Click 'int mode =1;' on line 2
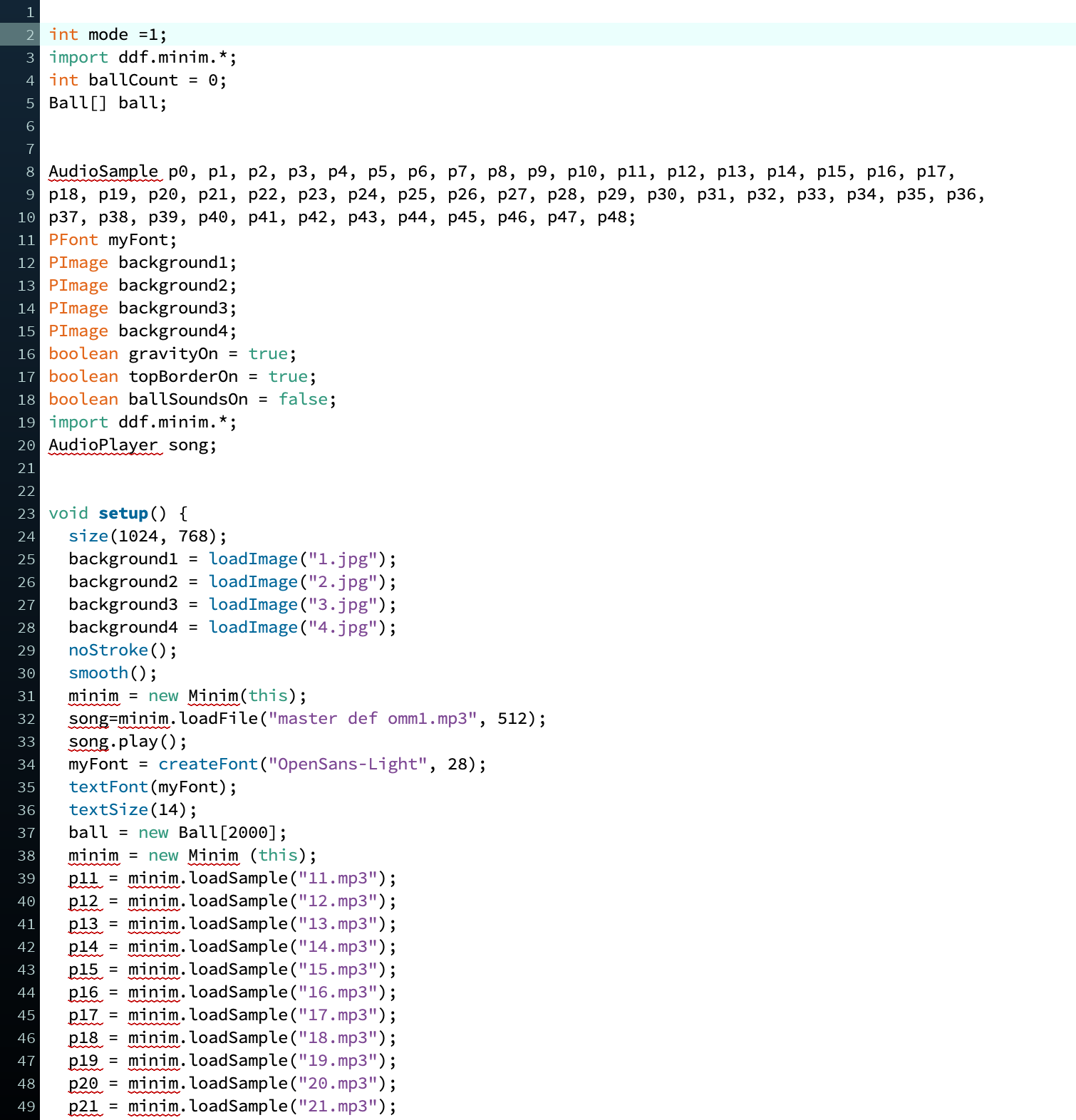Viewport: 1076px width, 1120px height. tap(108, 34)
